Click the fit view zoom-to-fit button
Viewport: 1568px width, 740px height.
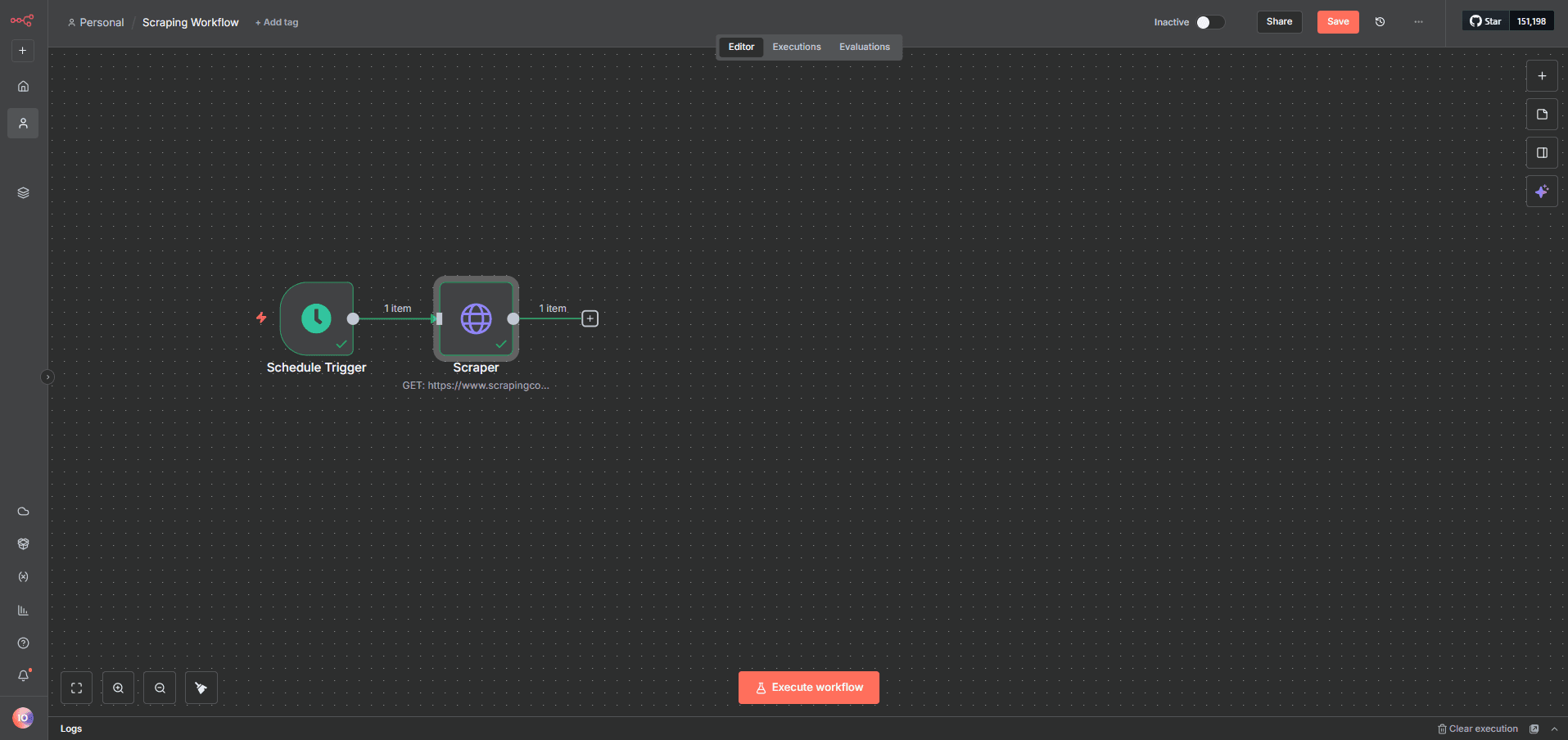tap(77, 688)
